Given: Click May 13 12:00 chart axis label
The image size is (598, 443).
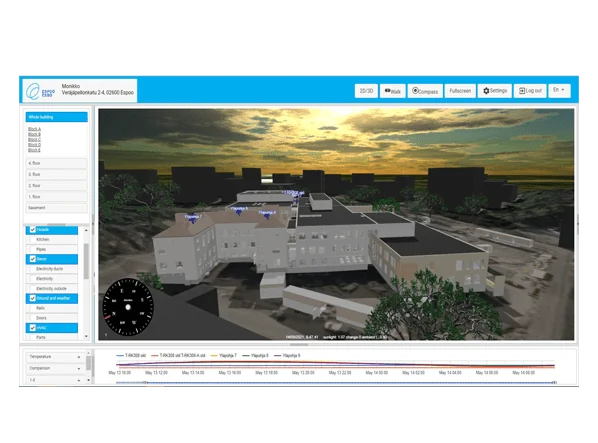Looking at the screenshot, I should (156, 372).
